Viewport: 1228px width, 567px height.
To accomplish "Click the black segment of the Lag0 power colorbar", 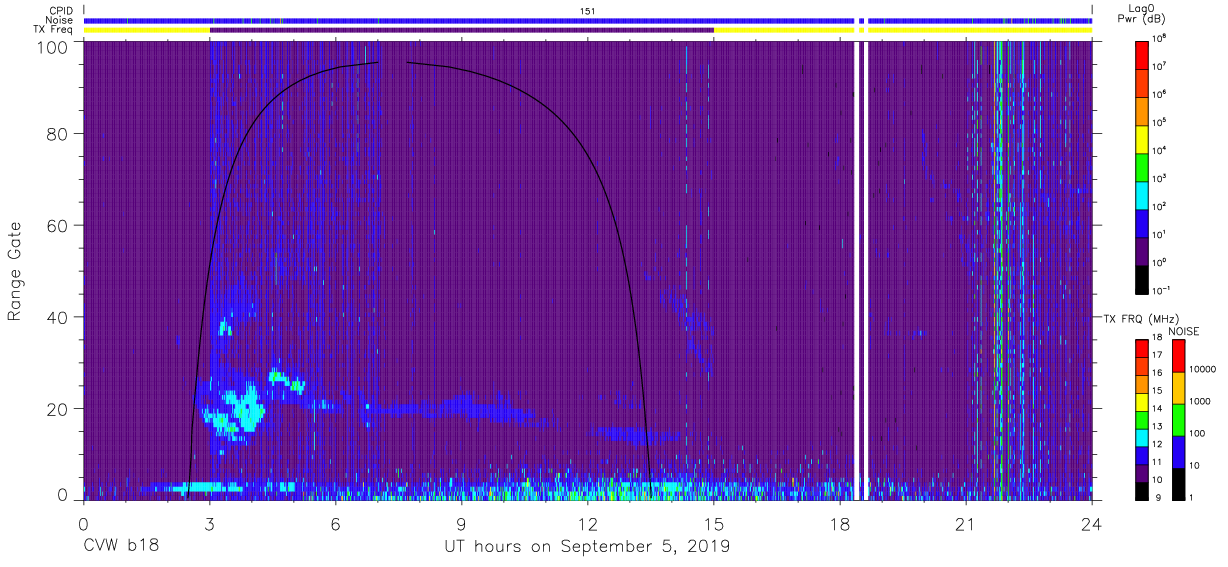I will 1142,279.
